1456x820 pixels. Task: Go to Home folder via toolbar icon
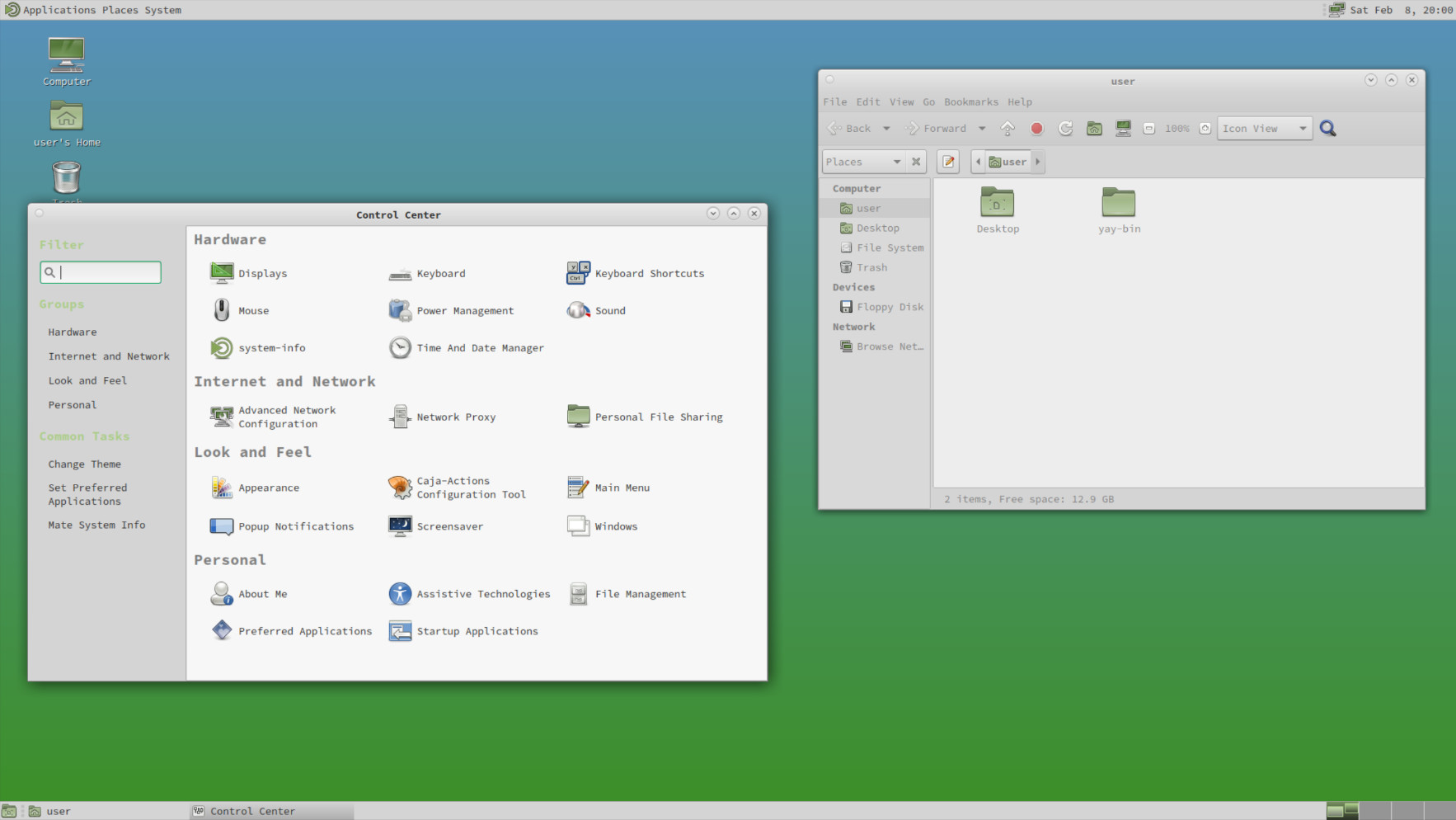point(1094,129)
